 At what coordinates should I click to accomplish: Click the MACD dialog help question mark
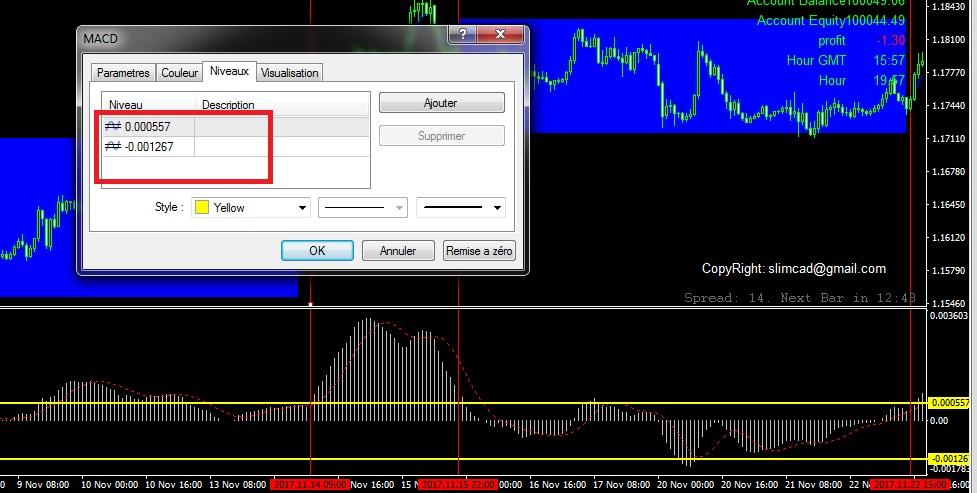(461, 36)
